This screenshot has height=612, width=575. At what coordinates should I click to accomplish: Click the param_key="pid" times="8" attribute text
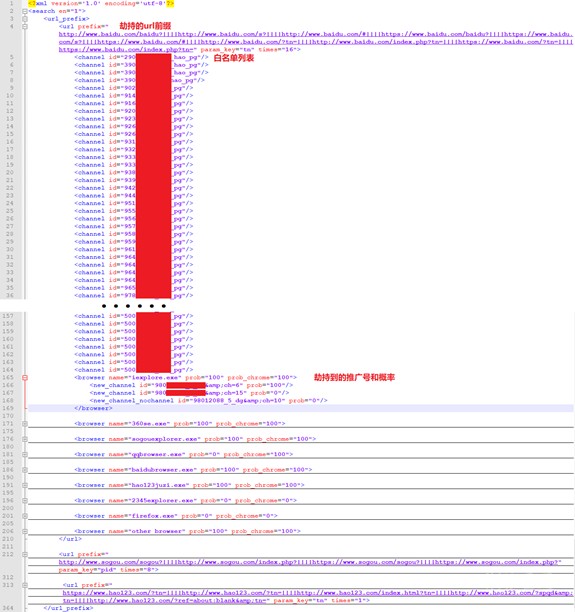click(x=109, y=570)
